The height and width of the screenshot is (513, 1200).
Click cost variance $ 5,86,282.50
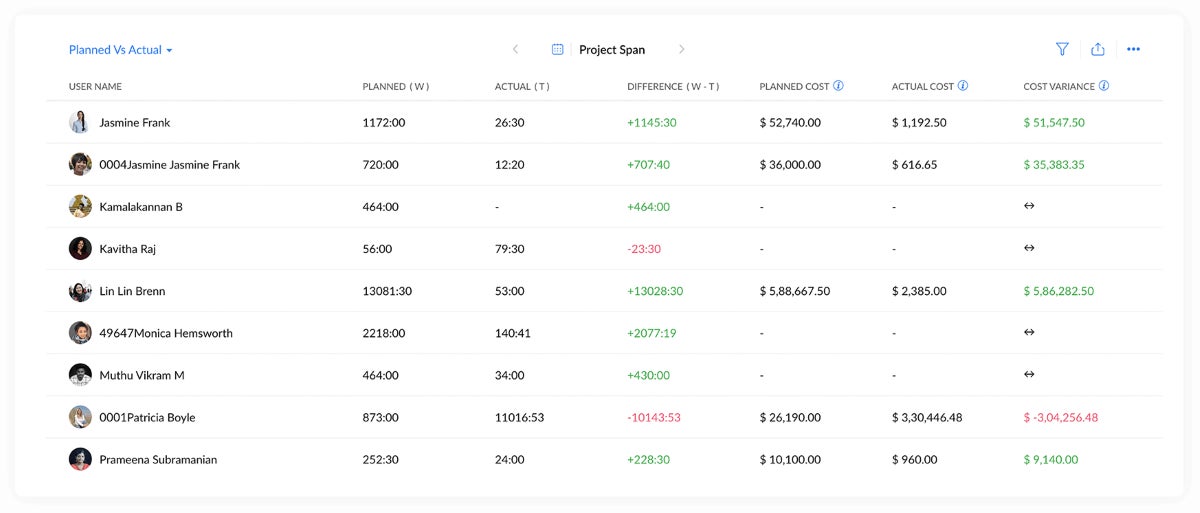(x=1059, y=292)
